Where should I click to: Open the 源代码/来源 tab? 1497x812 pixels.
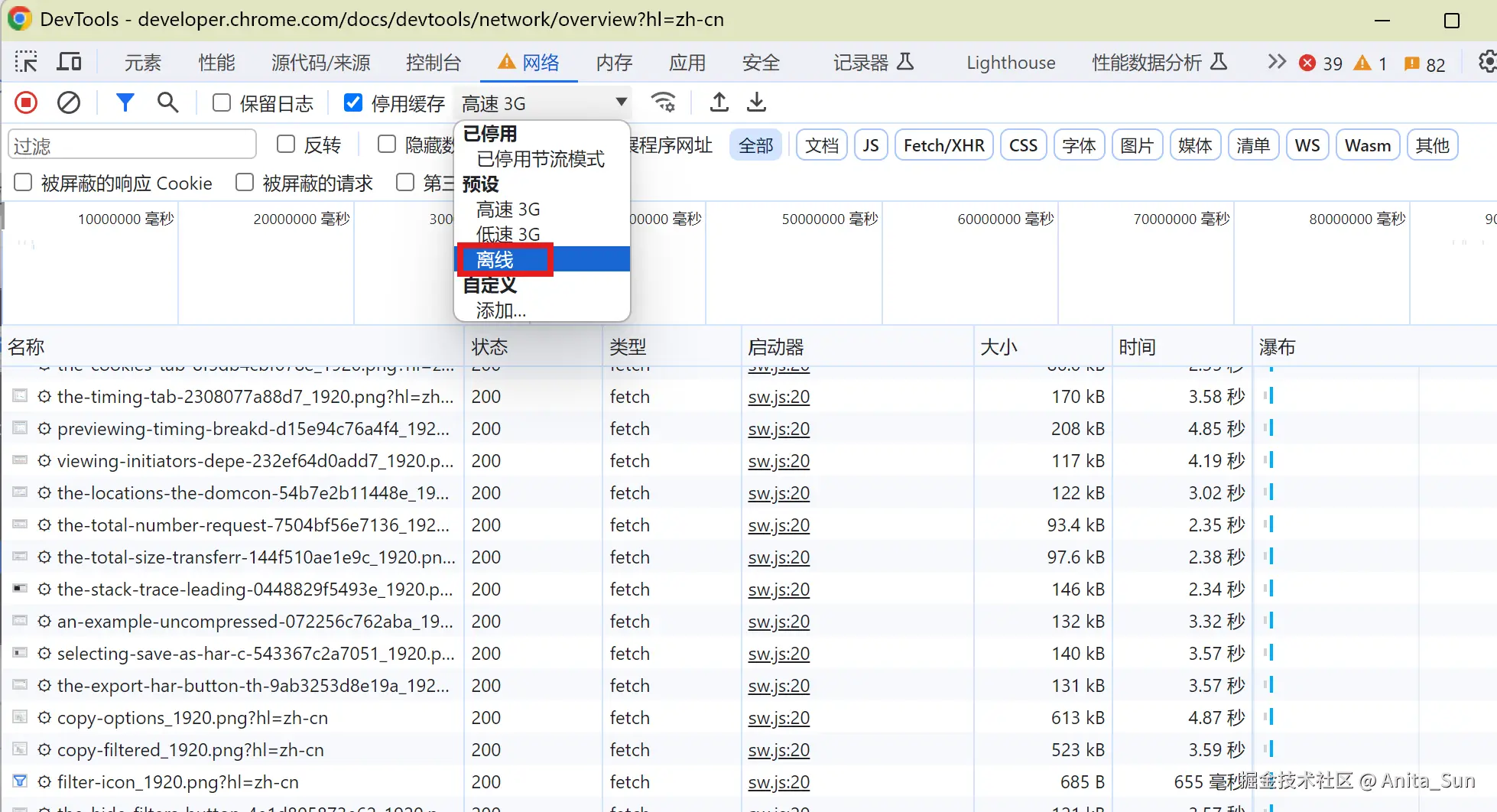(x=321, y=63)
